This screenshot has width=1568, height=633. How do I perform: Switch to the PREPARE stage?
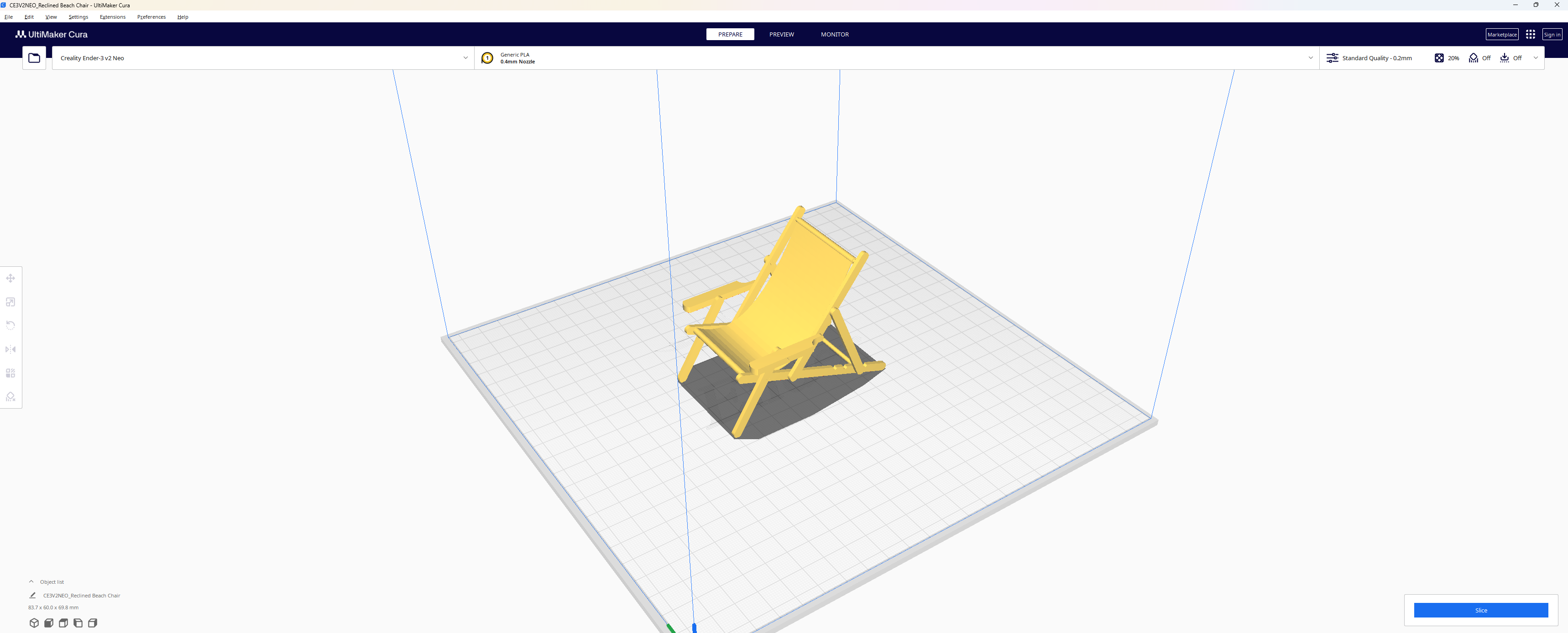tap(730, 34)
